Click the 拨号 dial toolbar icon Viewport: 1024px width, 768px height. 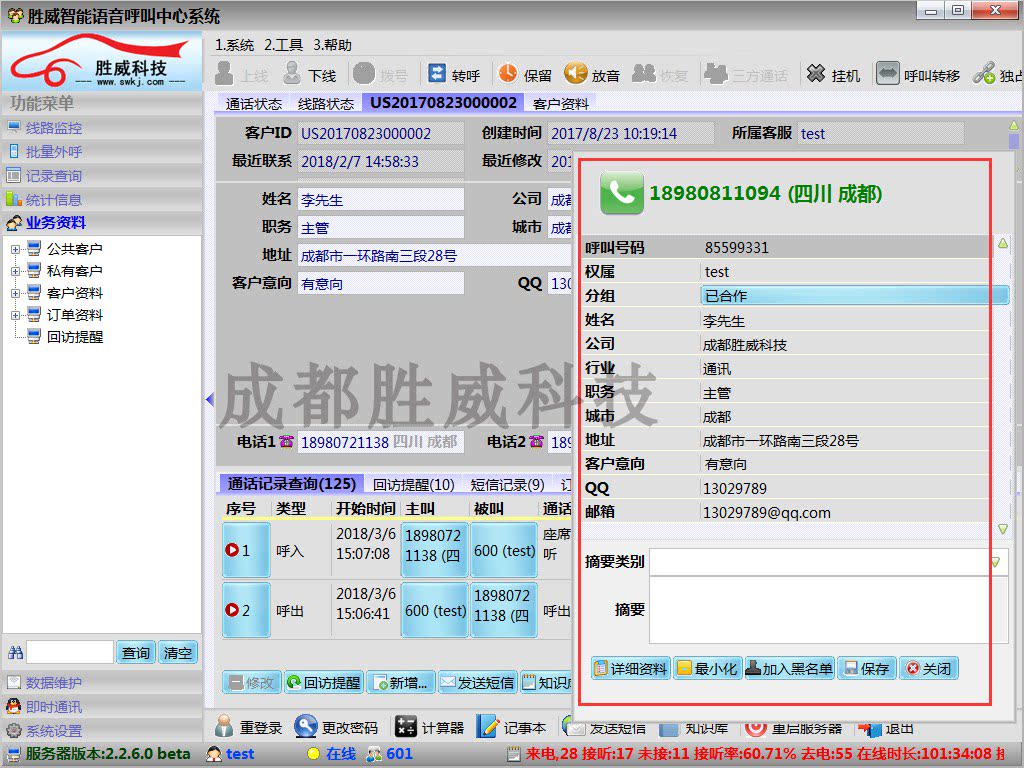(x=364, y=73)
